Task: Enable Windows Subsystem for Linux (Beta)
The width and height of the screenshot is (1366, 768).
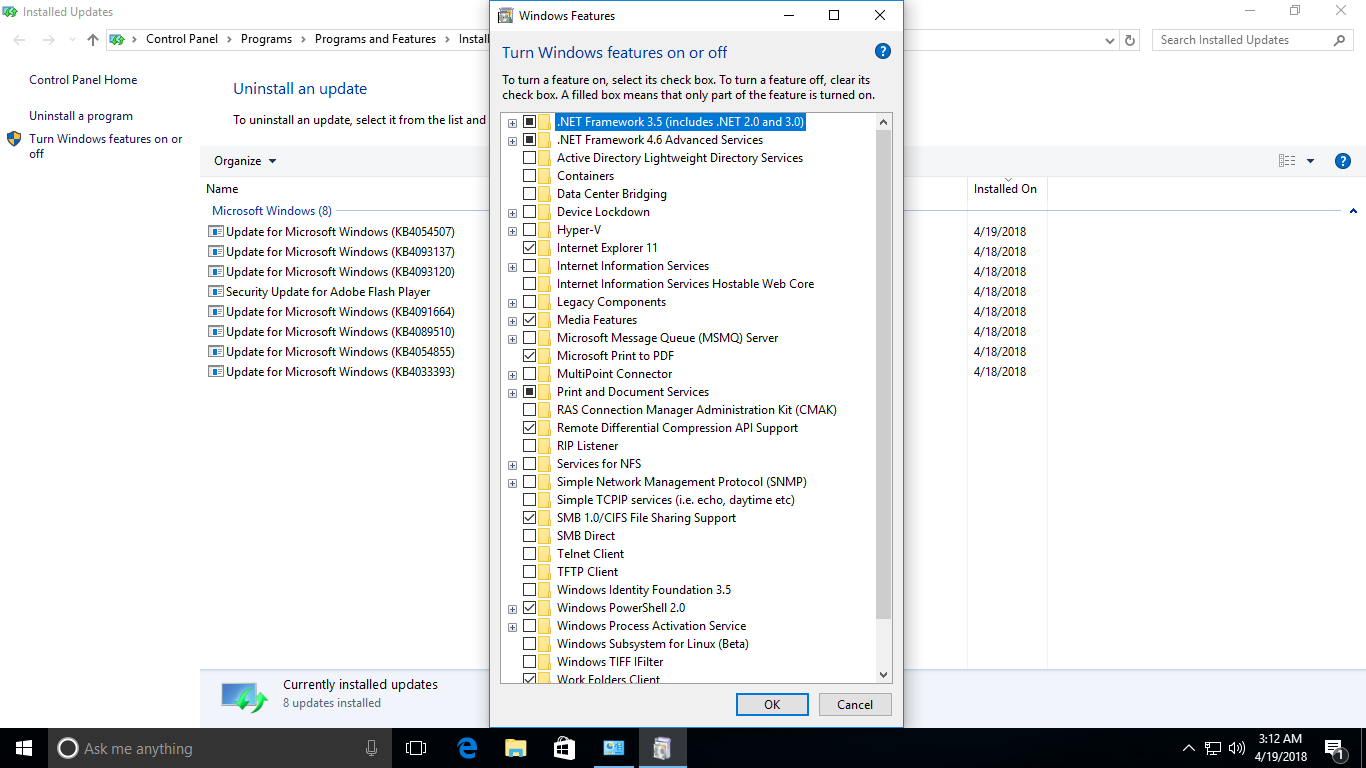Action: tap(529, 644)
